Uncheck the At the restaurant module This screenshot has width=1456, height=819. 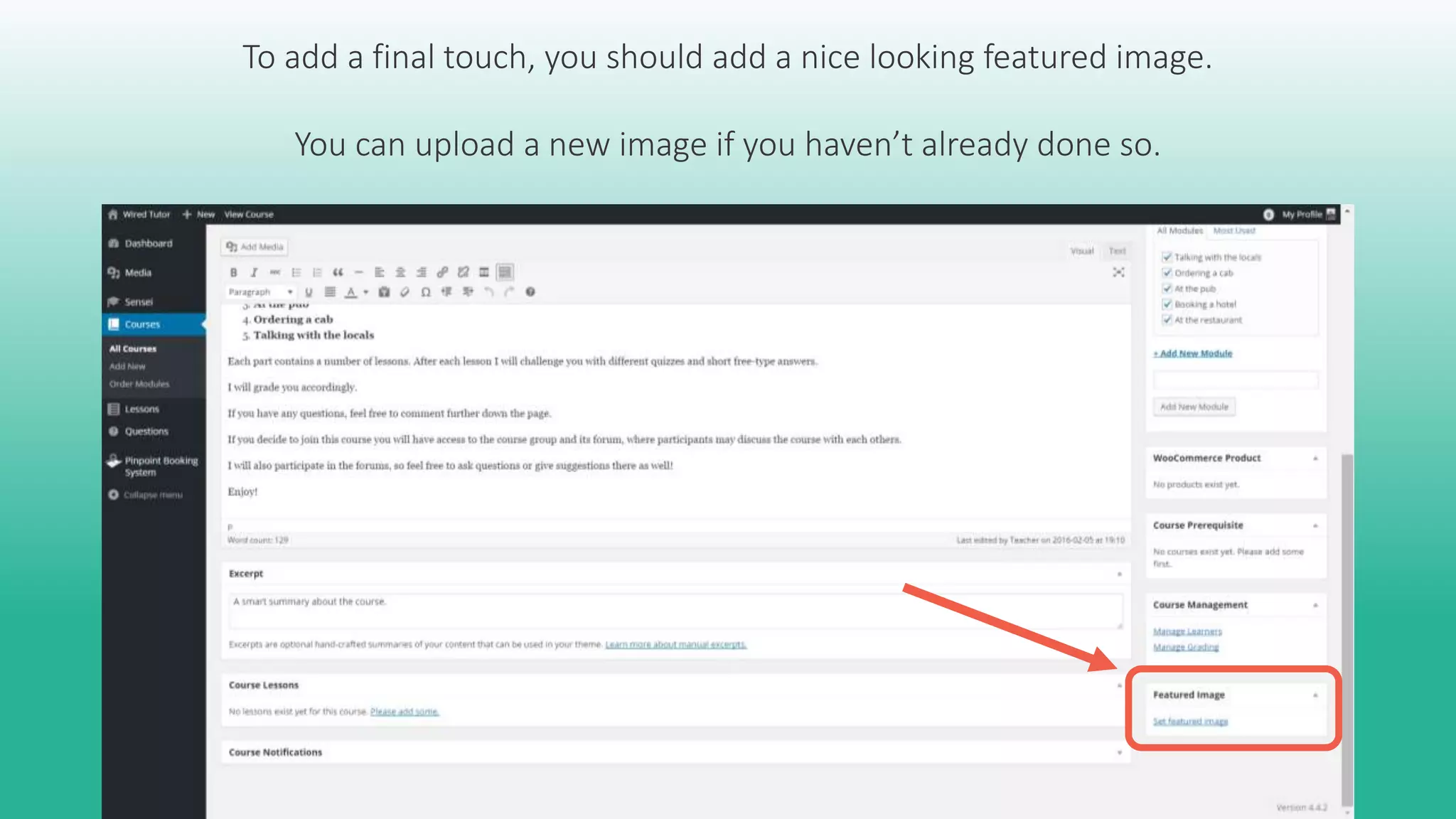coord(1167,320)
